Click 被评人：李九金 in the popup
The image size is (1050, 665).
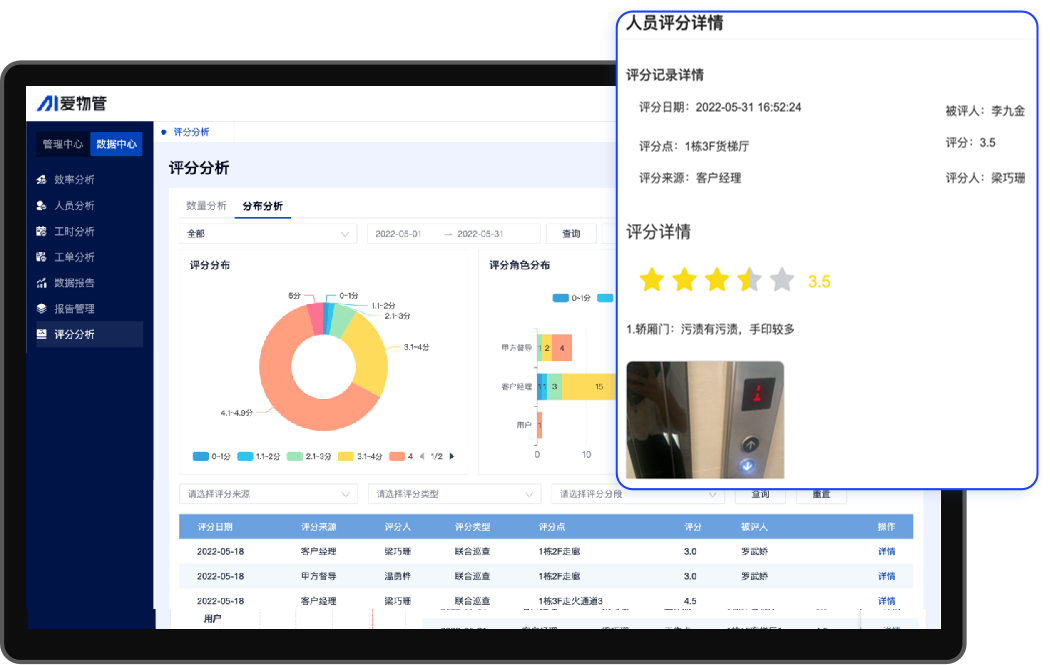985,110
